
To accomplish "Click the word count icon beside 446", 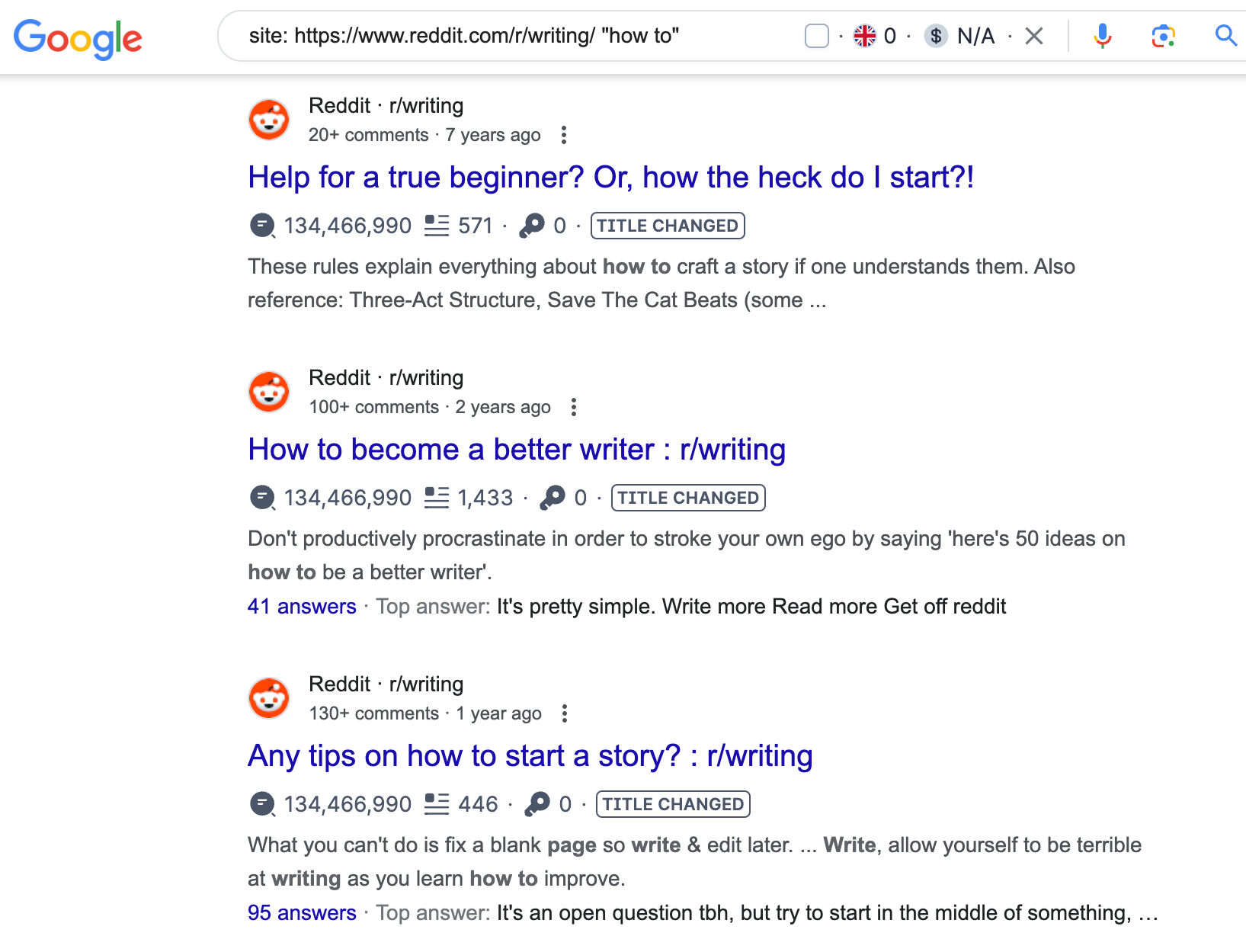I will pyautogui.click(x=437, y=804).
